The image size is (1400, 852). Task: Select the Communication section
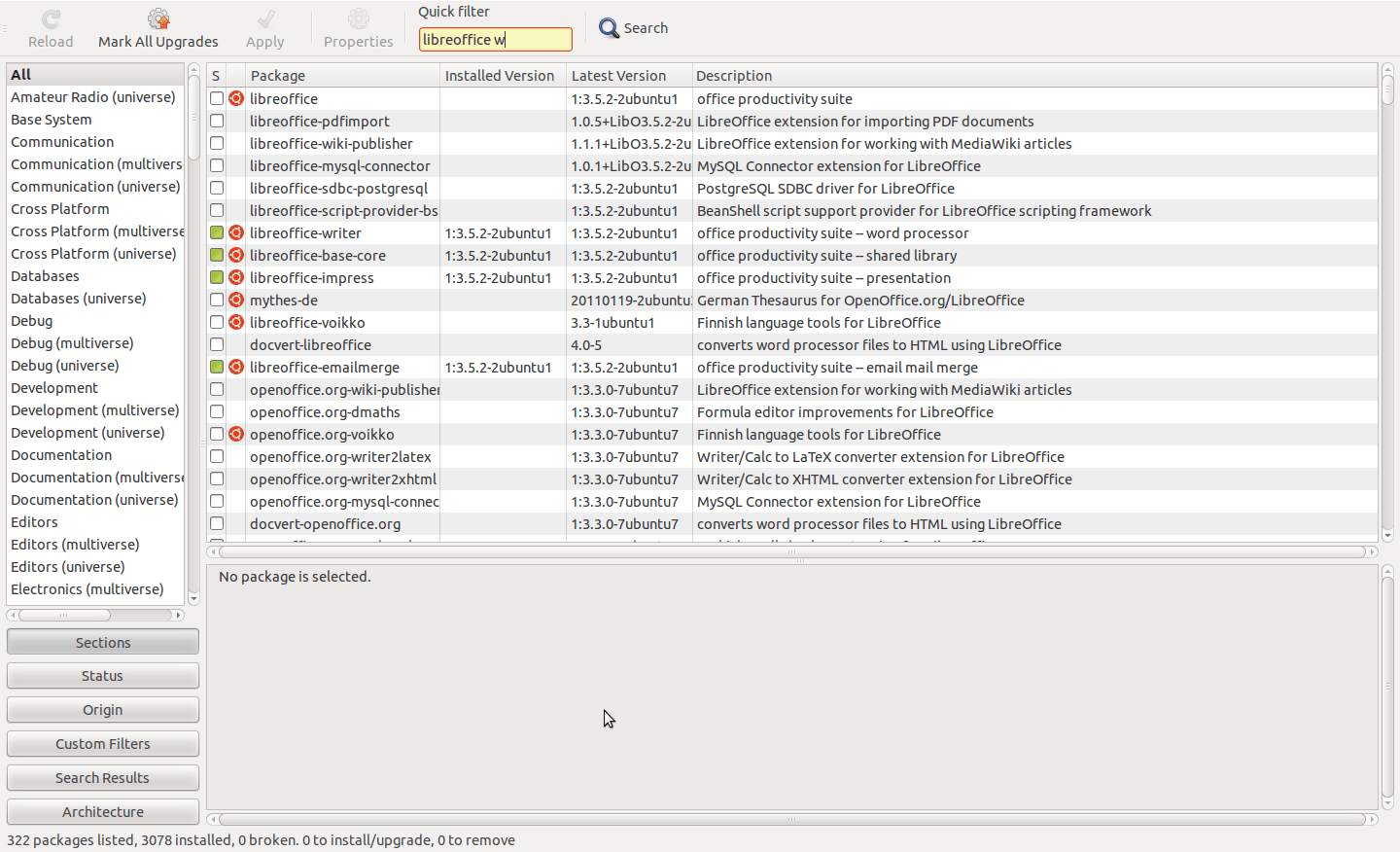tap(95, 142)
